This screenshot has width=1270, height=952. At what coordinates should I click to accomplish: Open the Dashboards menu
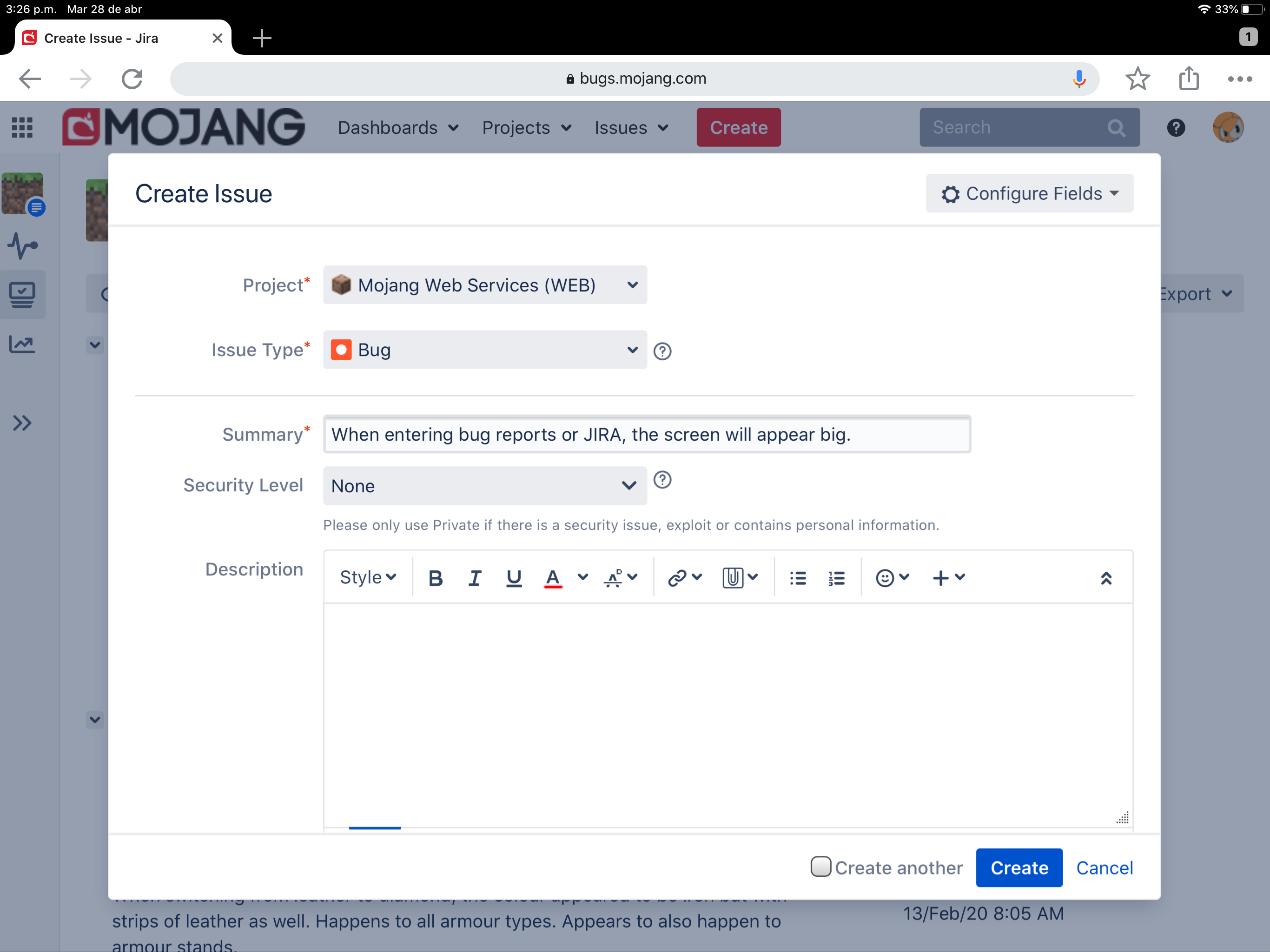397,127
